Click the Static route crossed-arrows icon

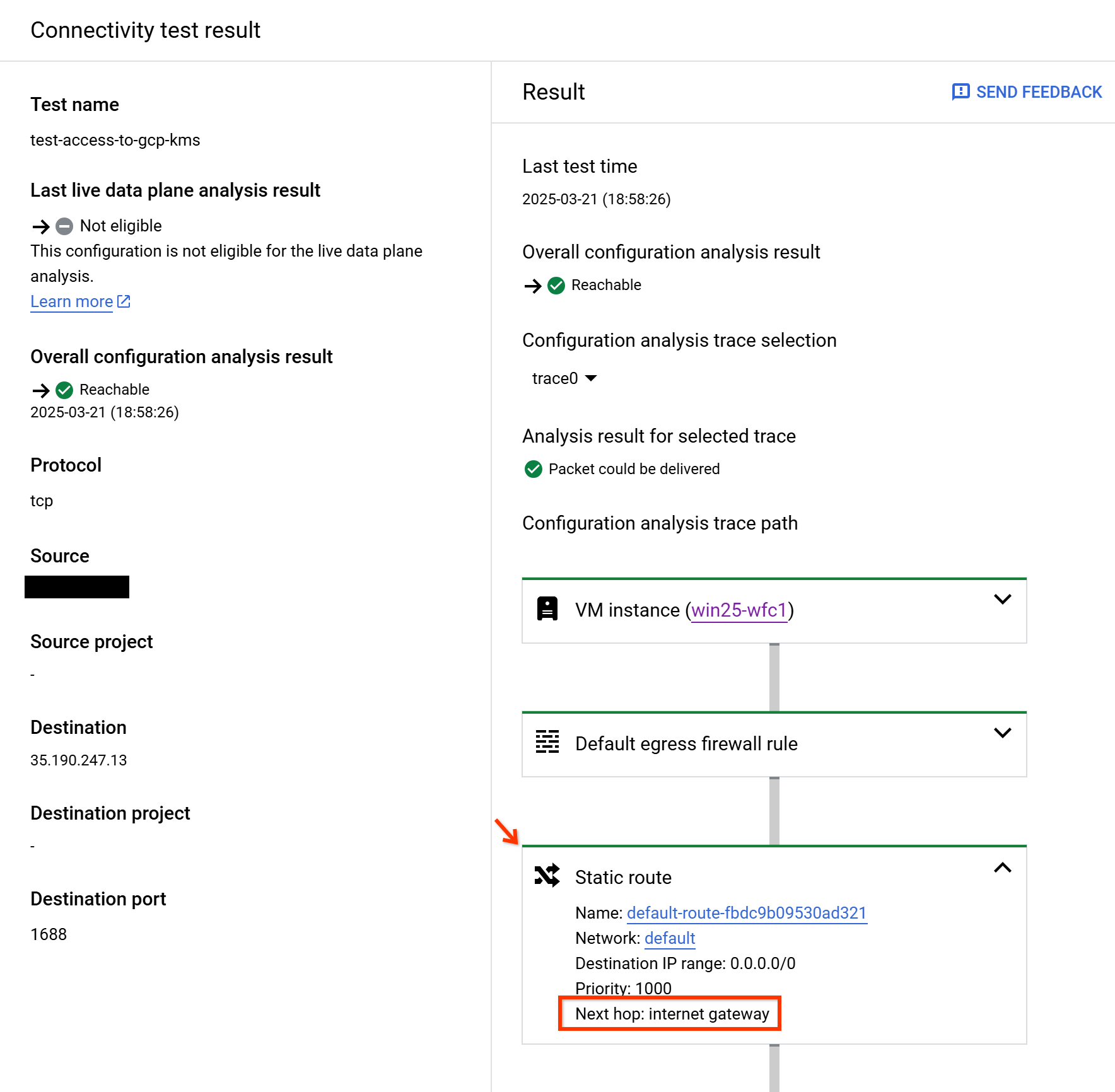point(547,875)
